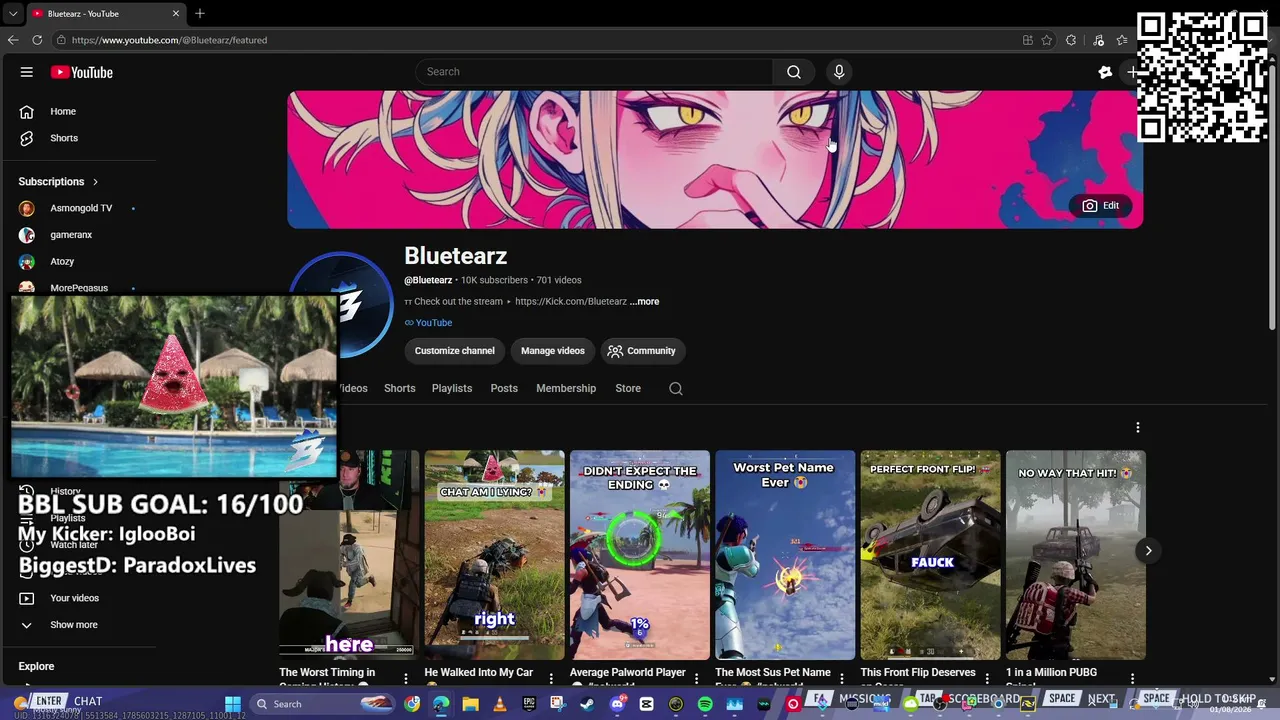
Task: Search within the channel using magnifier icon
Action: 676,389
